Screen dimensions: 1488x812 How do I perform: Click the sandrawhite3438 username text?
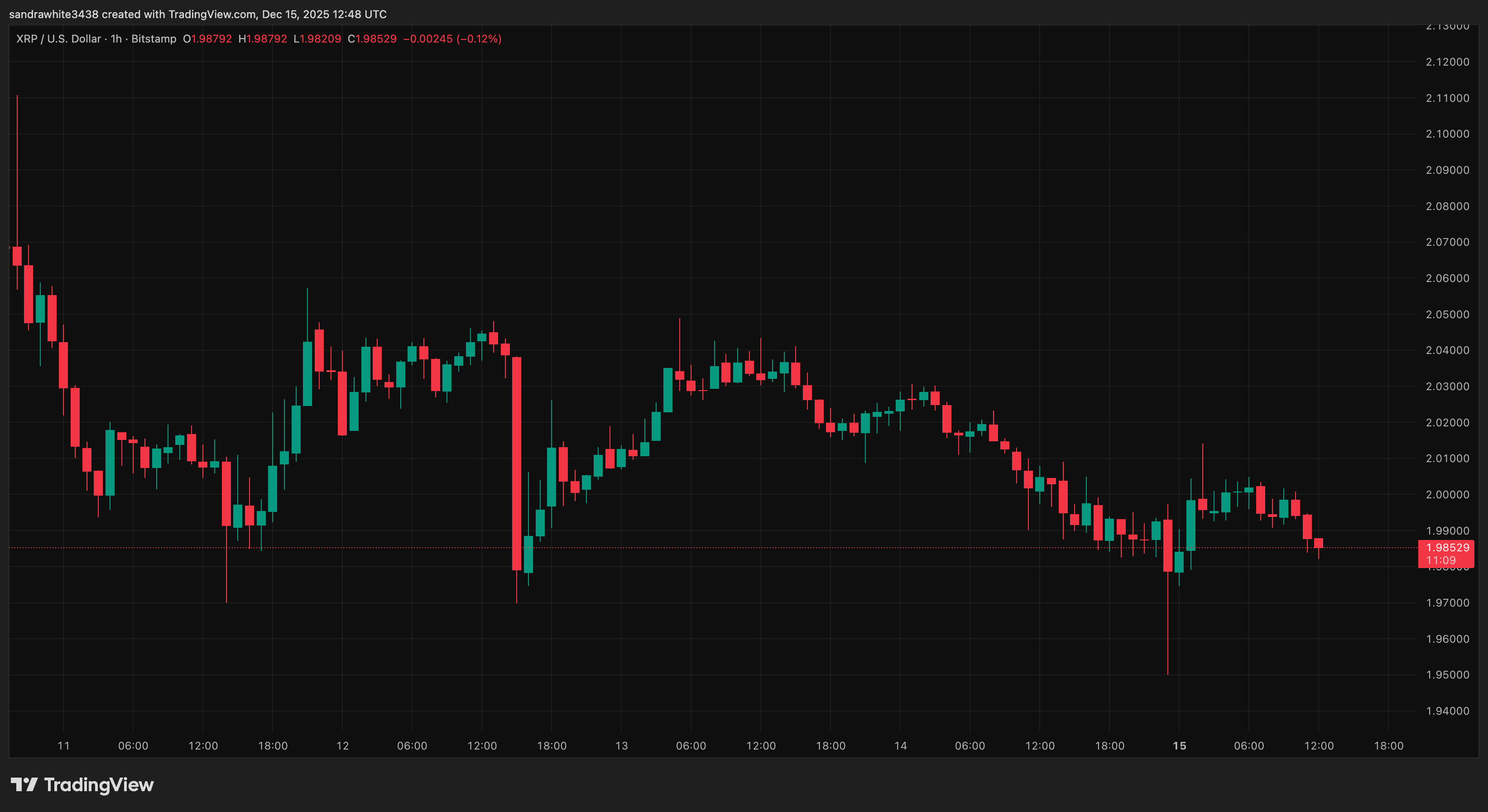[x=55, y=14]
